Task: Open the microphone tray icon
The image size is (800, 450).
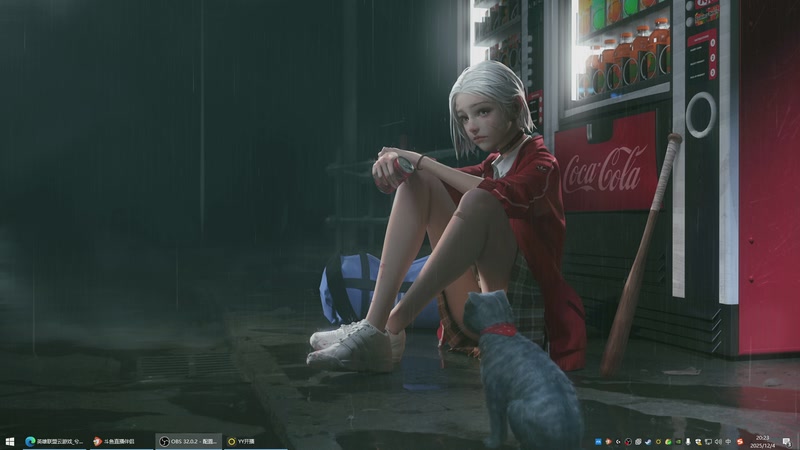Action: click(688, 442)
